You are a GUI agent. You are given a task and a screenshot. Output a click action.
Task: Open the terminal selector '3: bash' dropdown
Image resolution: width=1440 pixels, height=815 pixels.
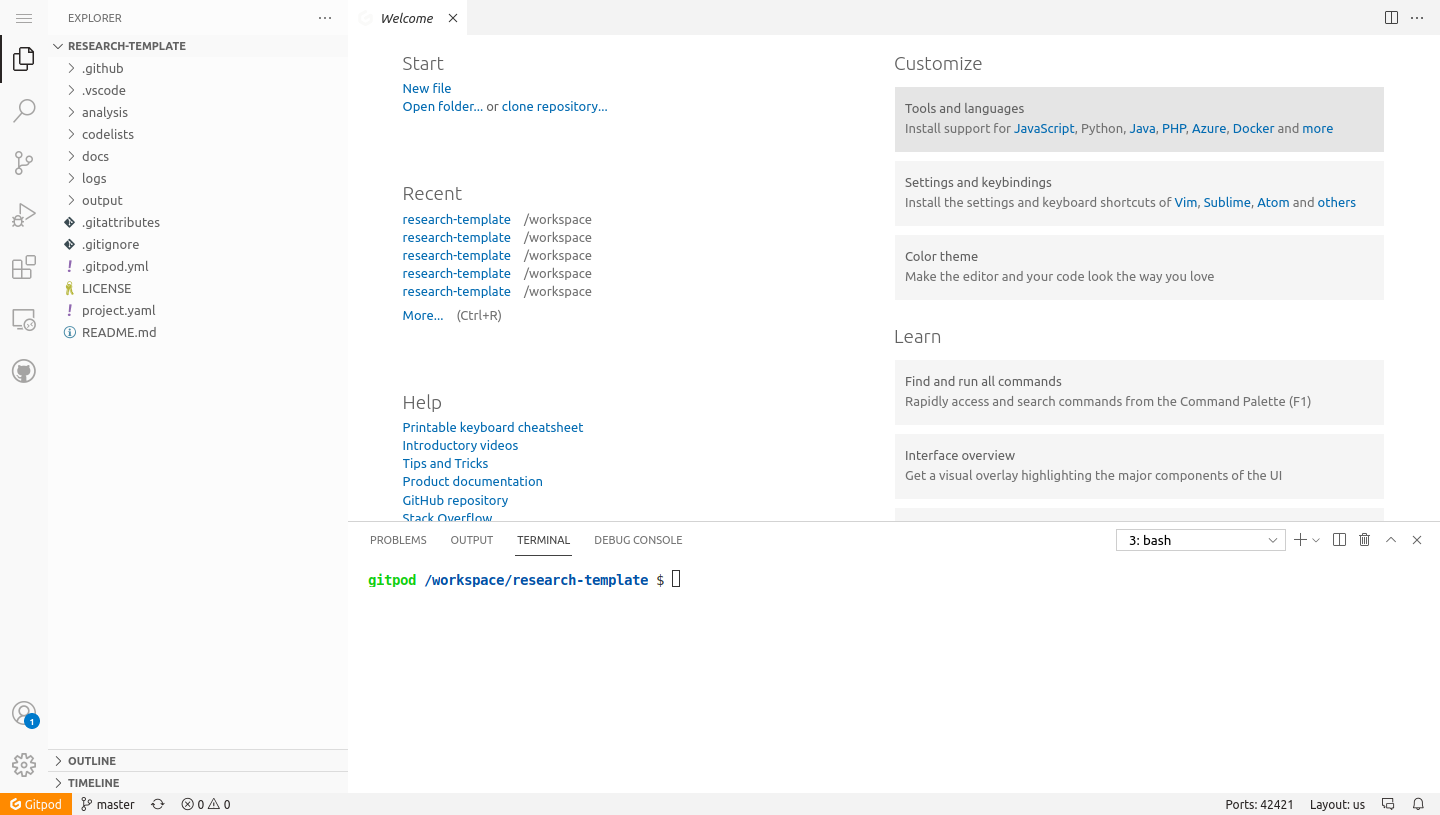pyautogui.click(x=1200, y=540)
